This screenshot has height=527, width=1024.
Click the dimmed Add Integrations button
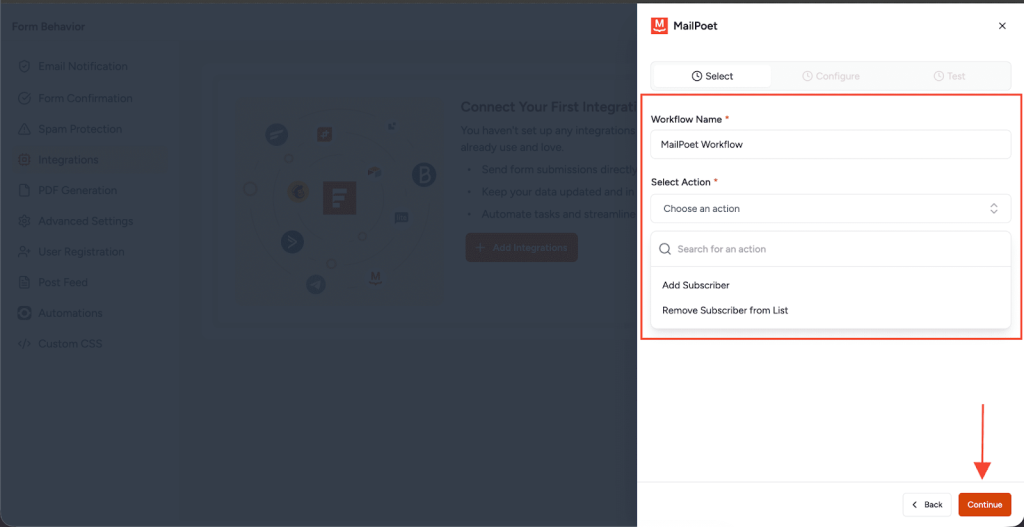pyautogui.click(x=522, y=248)
